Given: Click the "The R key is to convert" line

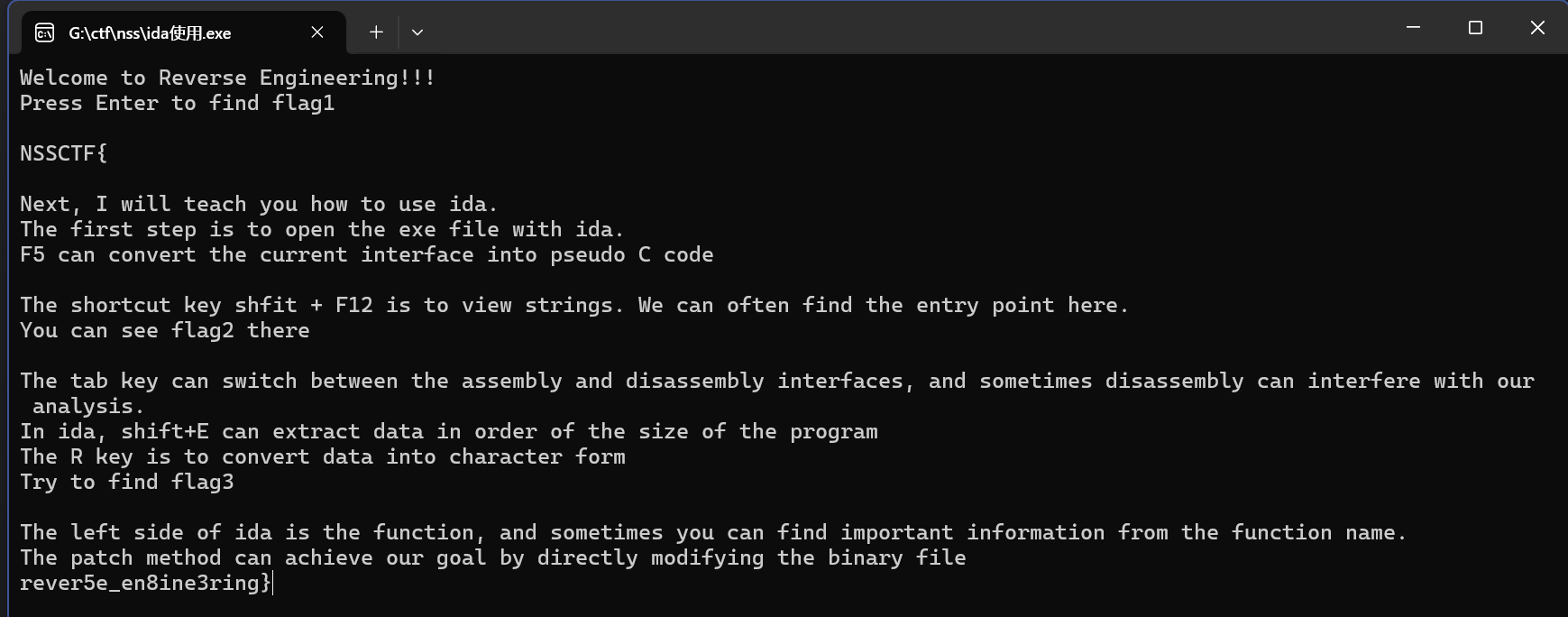Looking at the screenshot, I should [x=322, y=456].
